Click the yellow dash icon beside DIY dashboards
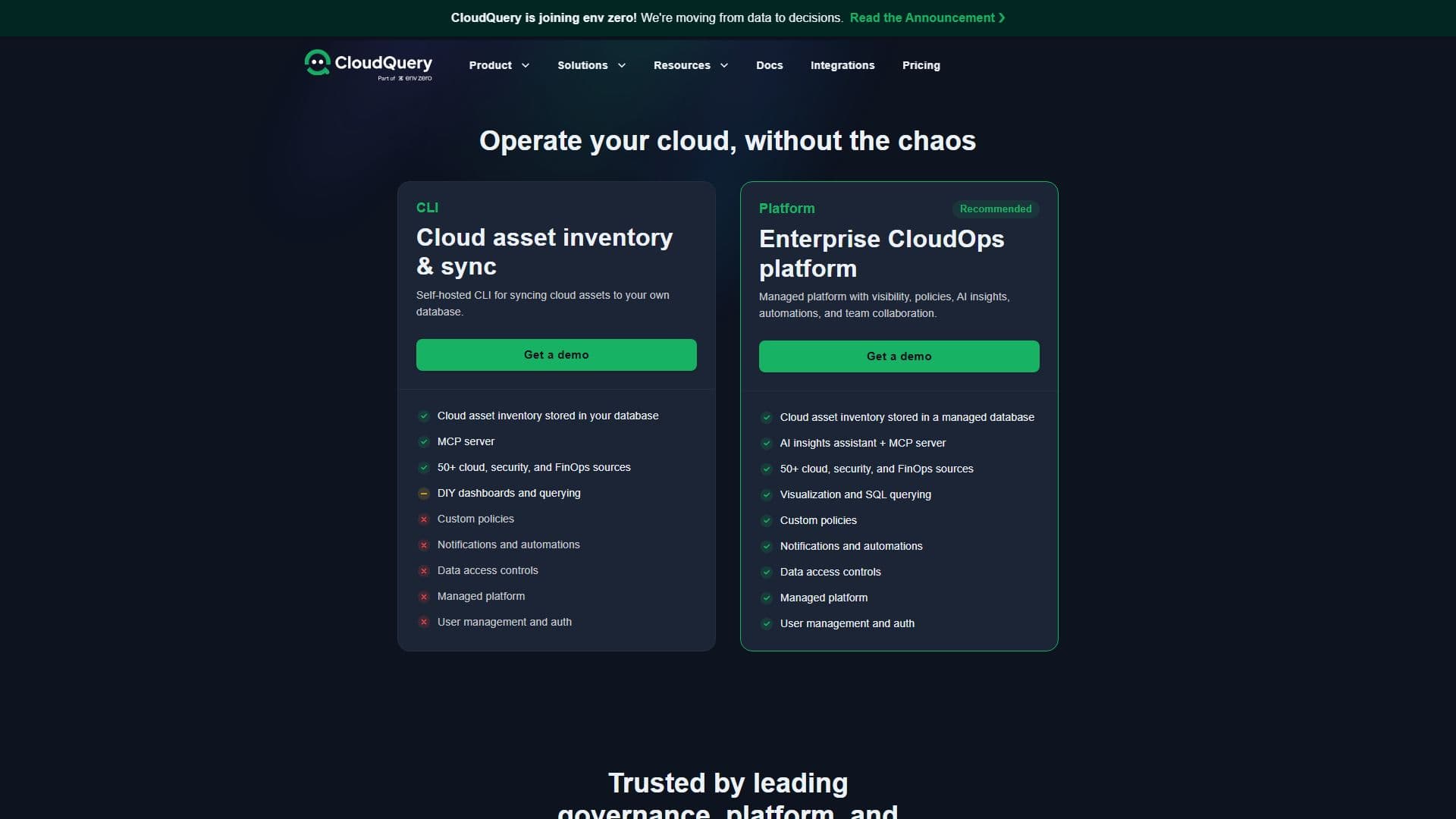The width and height of the screenshot is (1456, 819). [x=424, y=494]
